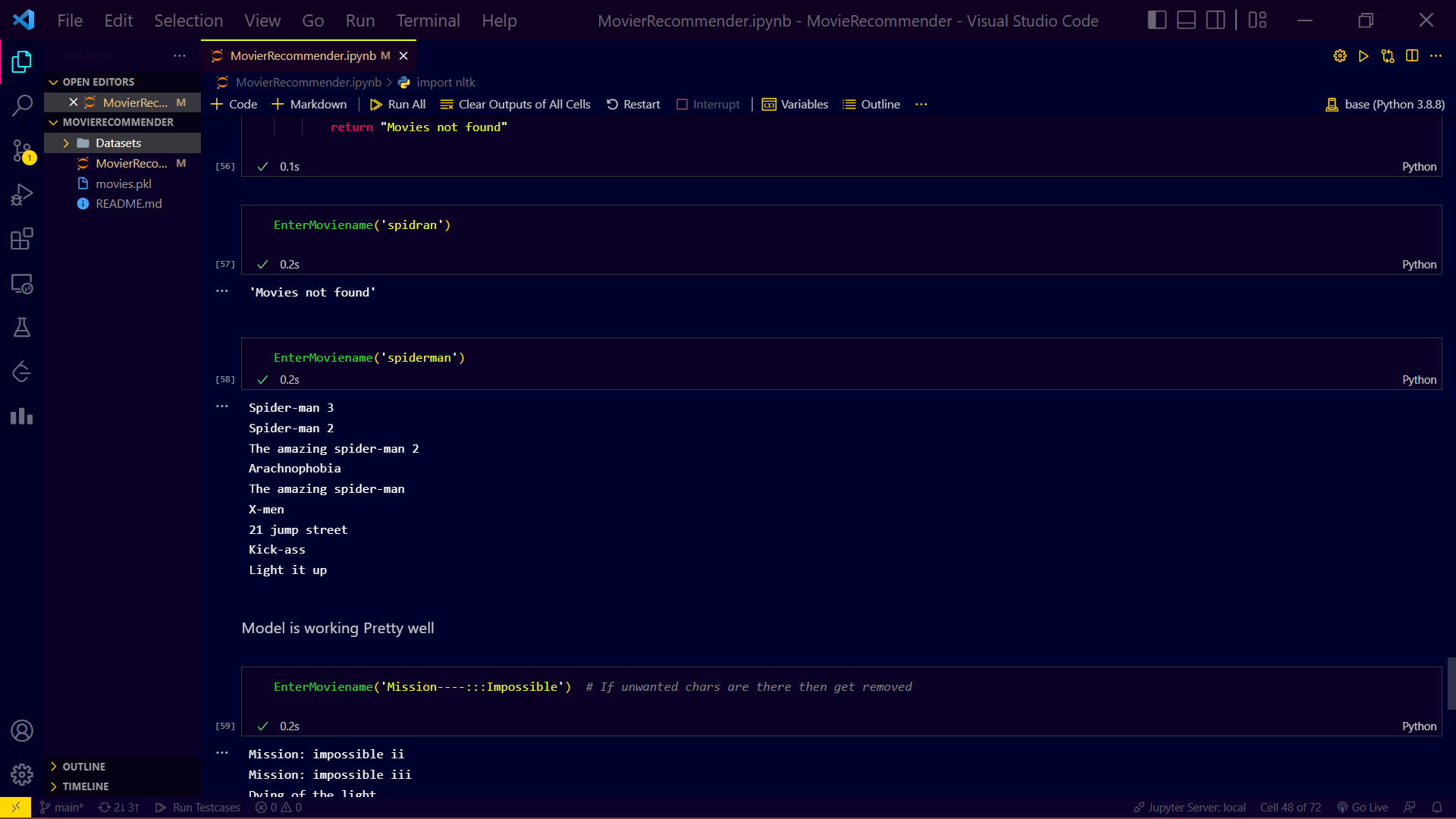Open the Terminal menu

tap(427, 20)
